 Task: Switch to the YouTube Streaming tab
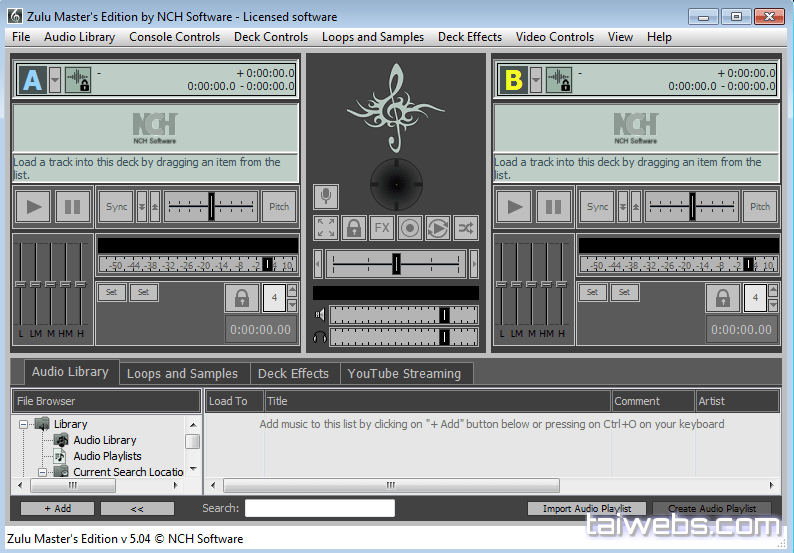pos(404,373)
